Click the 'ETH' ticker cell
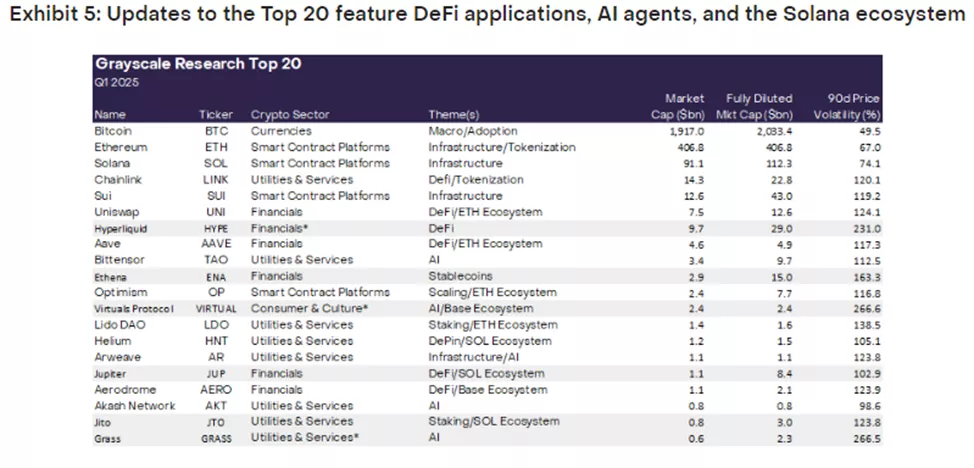Image resolution: width=974 pixels, height=468 pixels. coord(216,147)
